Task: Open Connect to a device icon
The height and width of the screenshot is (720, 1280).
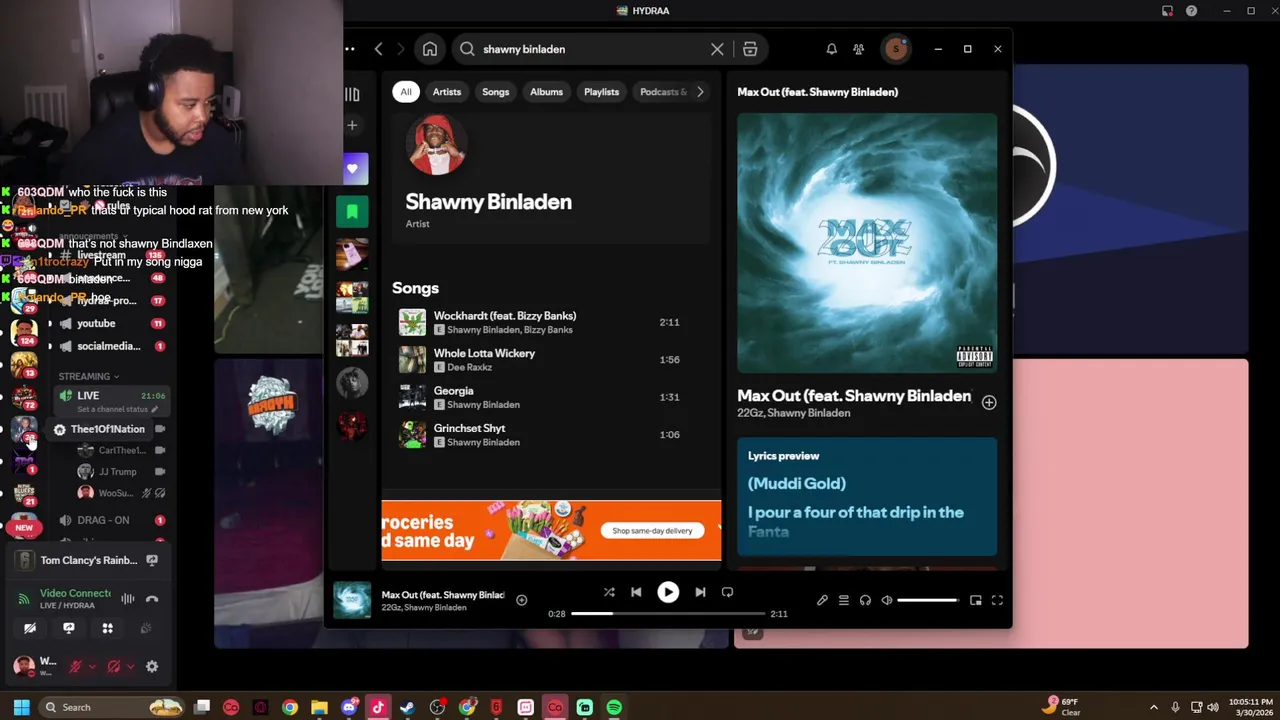Action: tap(865, 600)
